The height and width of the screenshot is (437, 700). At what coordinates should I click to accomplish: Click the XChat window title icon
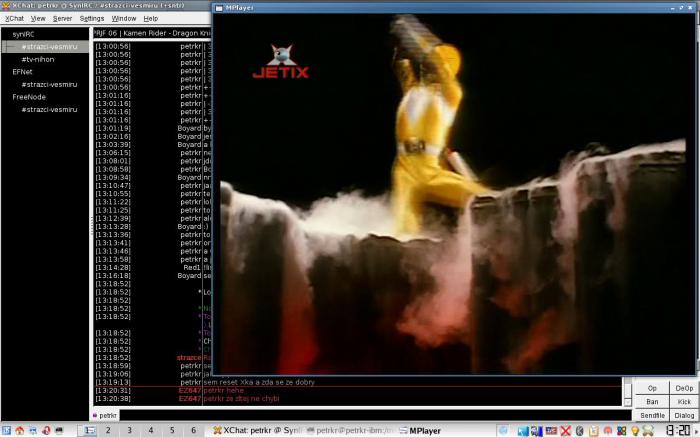(x=5, y=6)
